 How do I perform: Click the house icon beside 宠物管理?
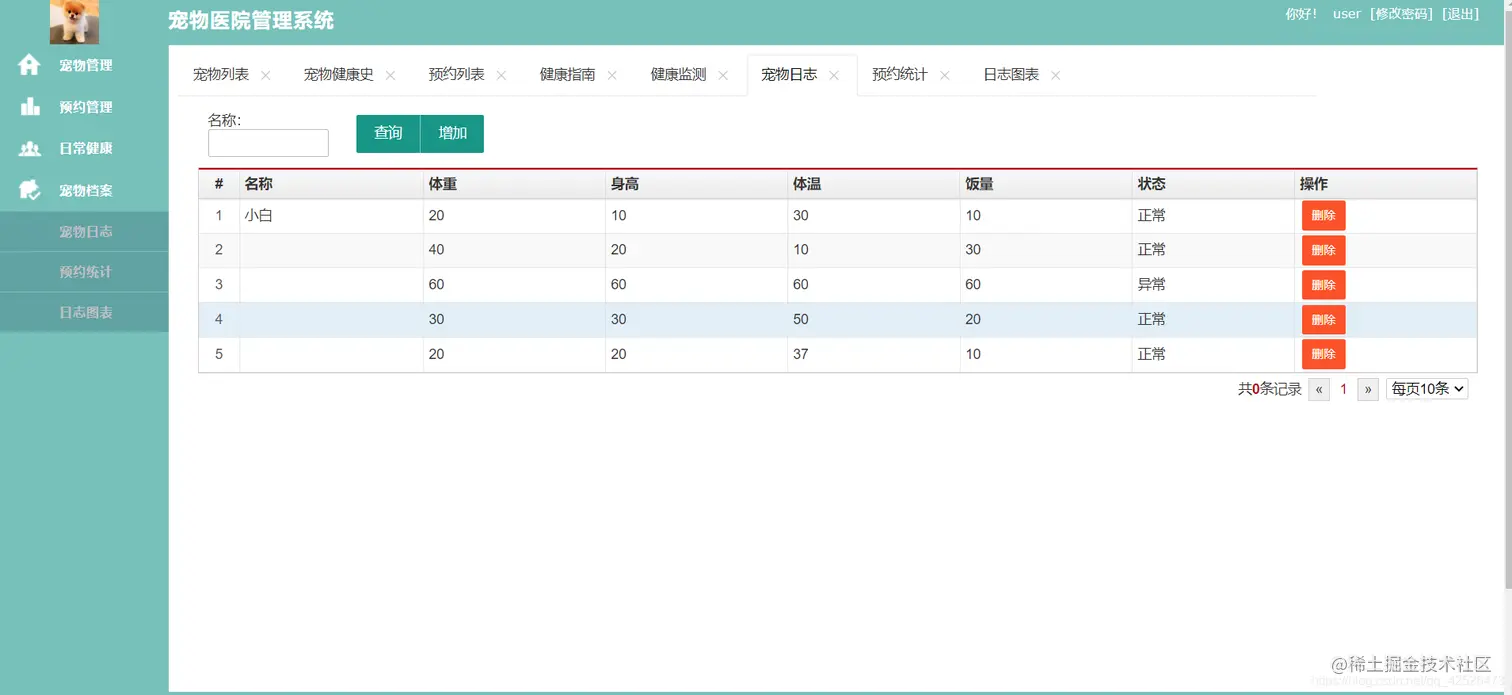[x=30, y=65]
